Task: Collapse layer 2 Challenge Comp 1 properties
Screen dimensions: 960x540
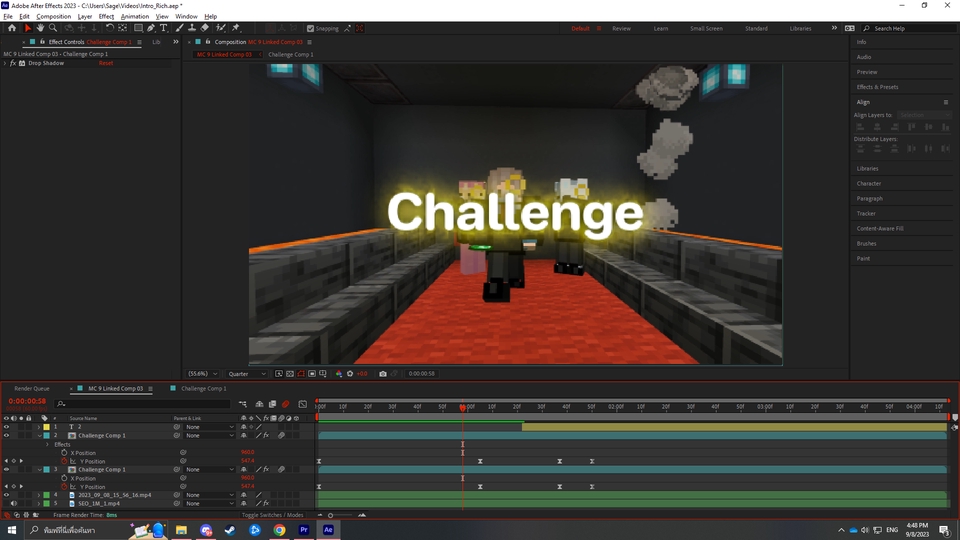Action: coord(39,435)
